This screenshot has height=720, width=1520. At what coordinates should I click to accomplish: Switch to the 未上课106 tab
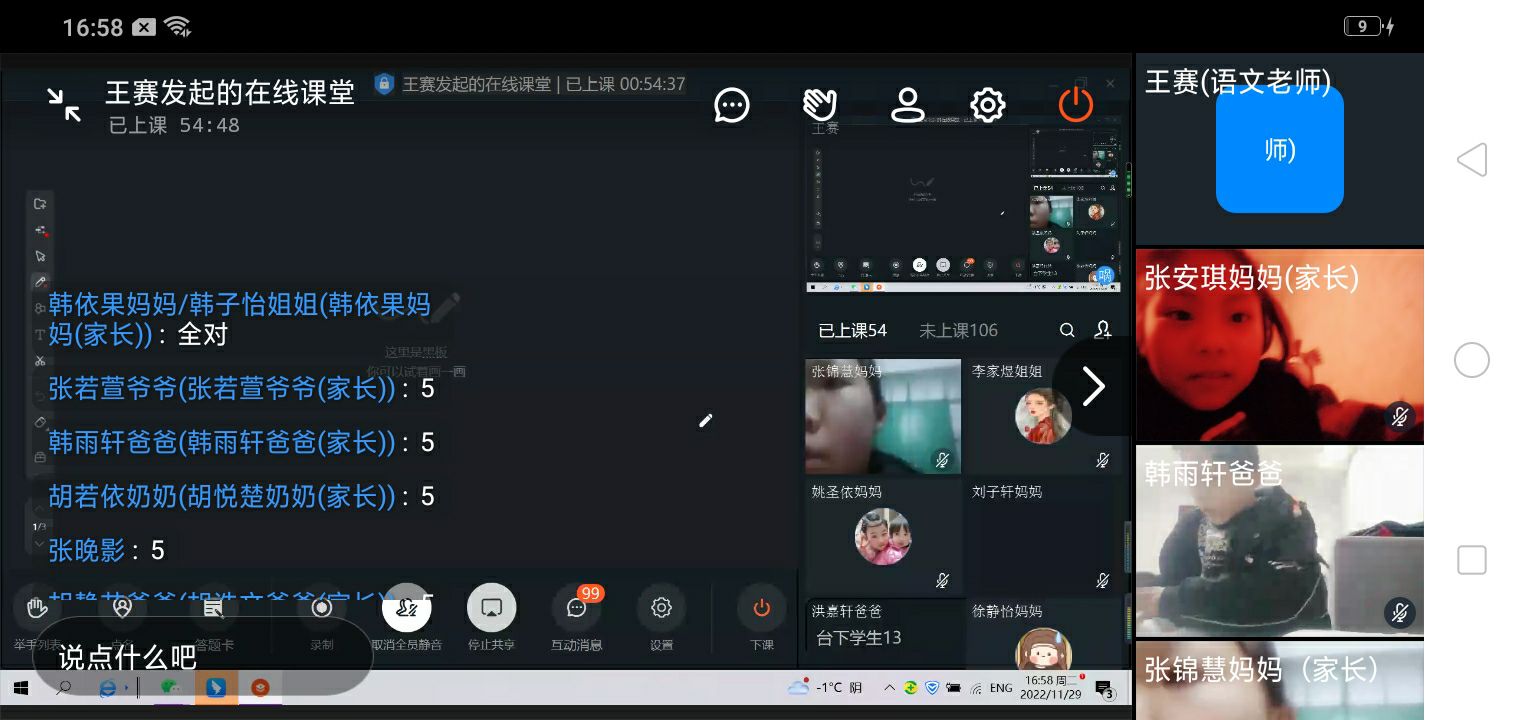coord(958,331)
